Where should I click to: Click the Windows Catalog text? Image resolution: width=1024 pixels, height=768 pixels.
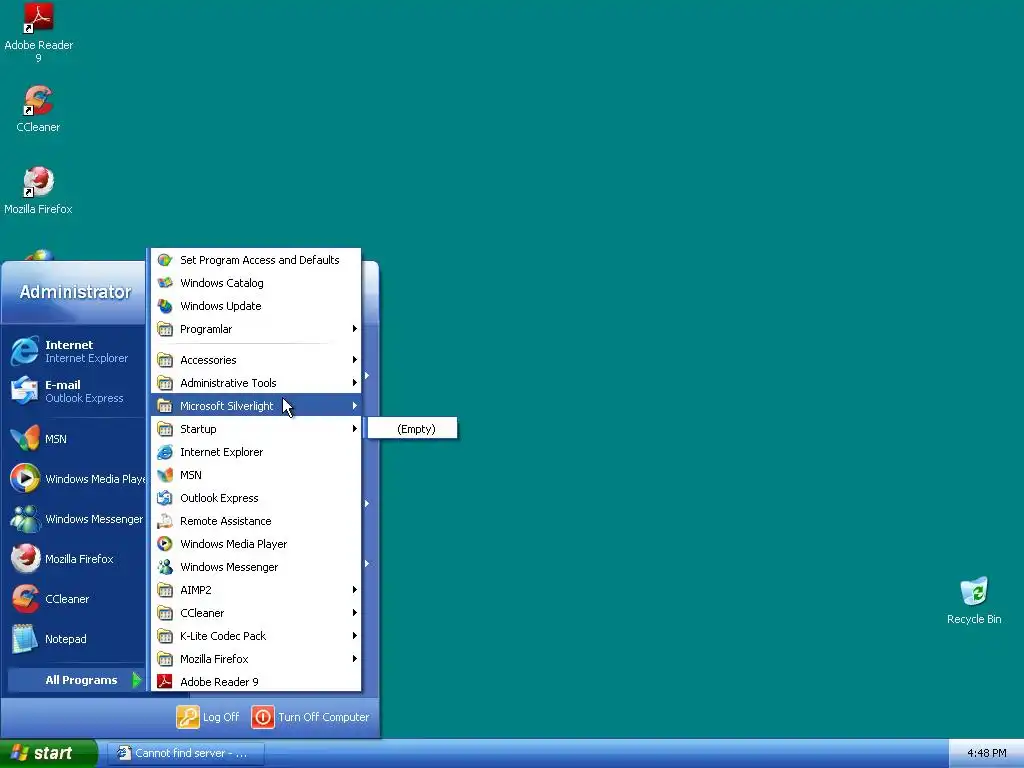[x=221, y=283]
